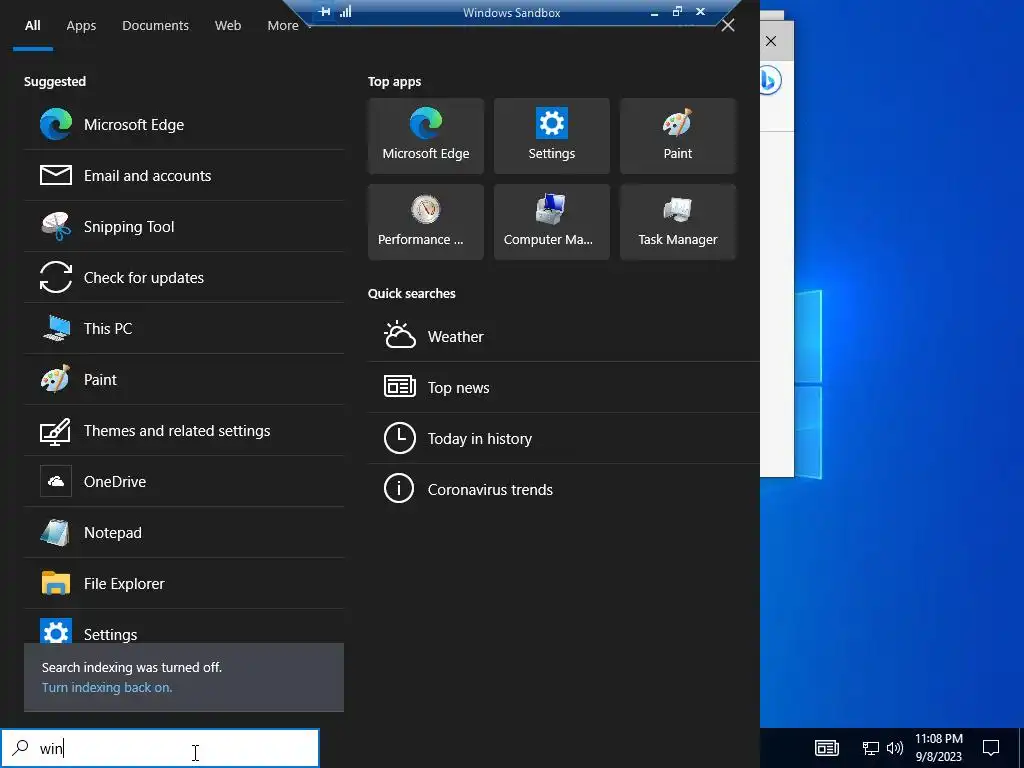Screen dimensions: 1024x768
Task: Launch Paint from the Suggested list
Action: click(184, 379)
